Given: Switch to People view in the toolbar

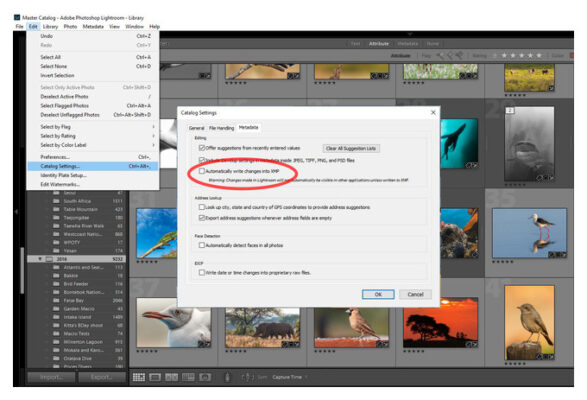Looking at the screenshot, I should [205, 377].
